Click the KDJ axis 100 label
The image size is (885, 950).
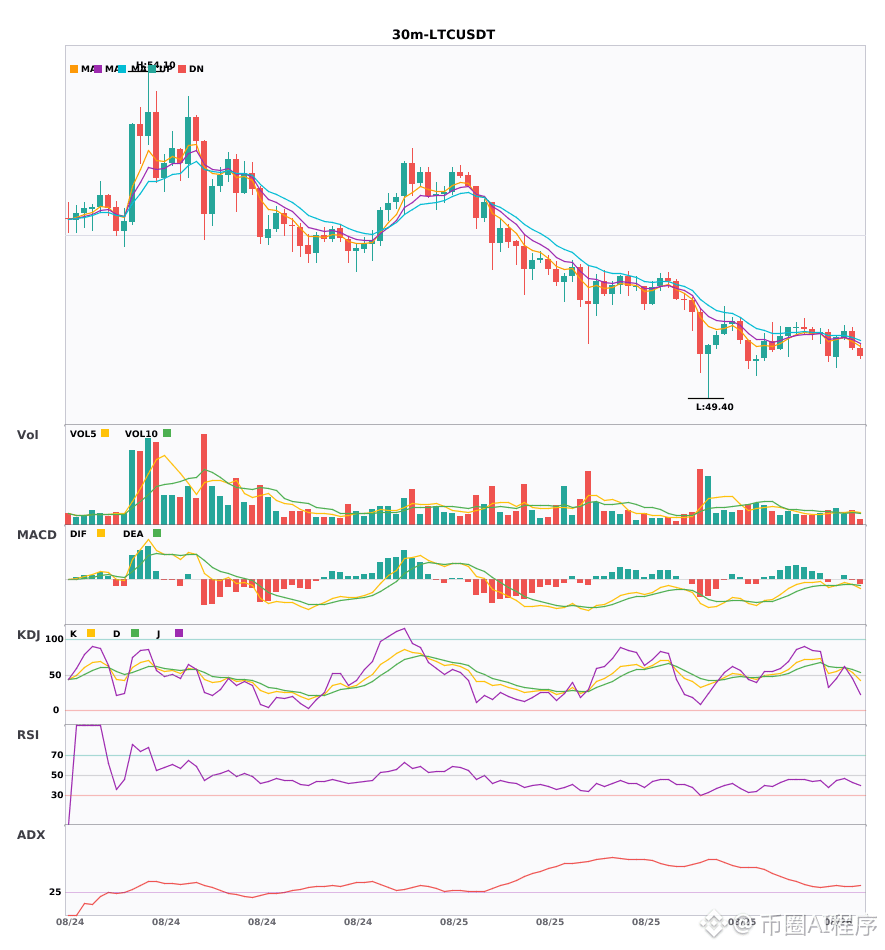point(54,639)
